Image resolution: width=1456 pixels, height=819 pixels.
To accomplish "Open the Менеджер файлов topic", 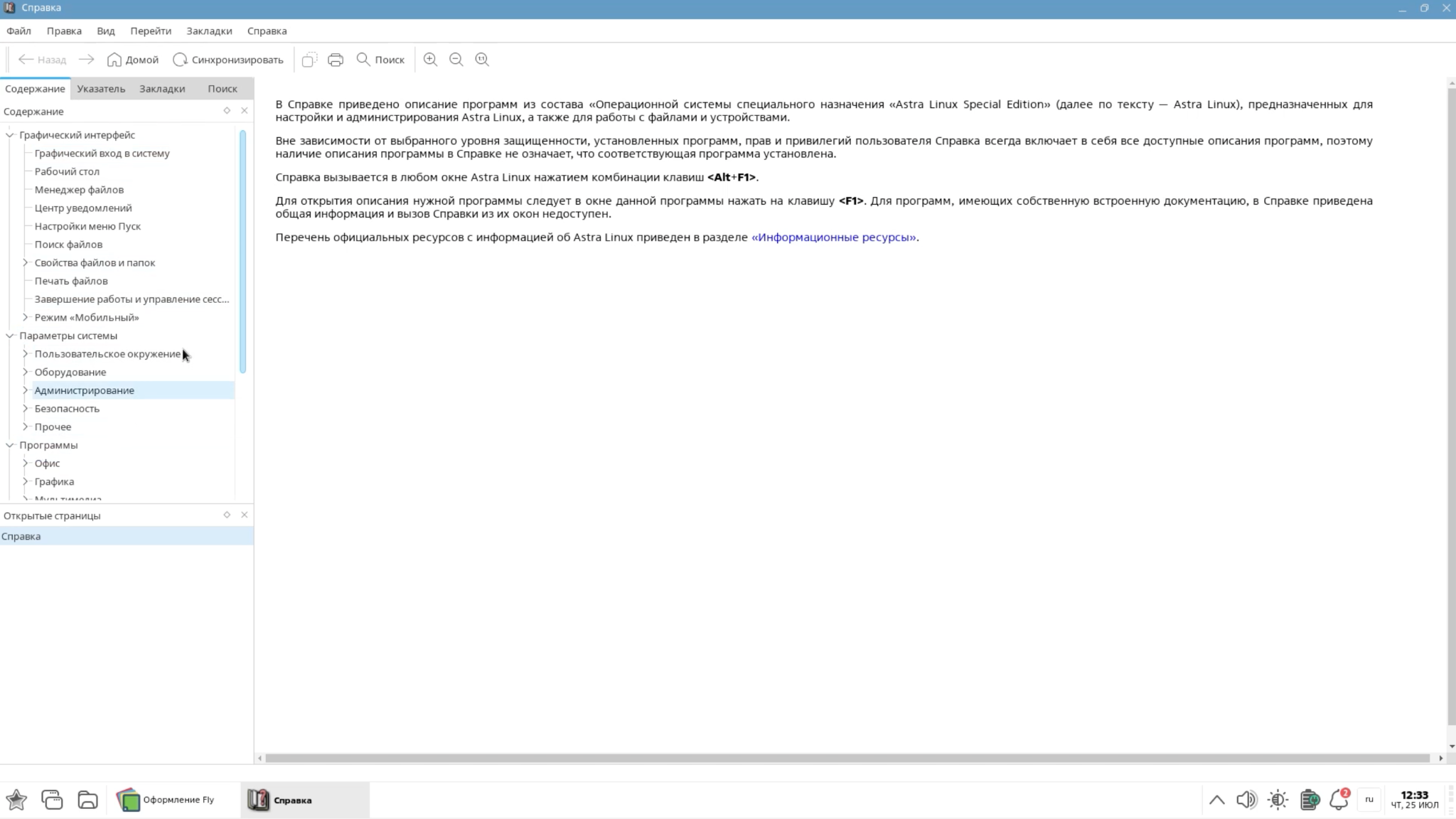I will tap(79, 190).
